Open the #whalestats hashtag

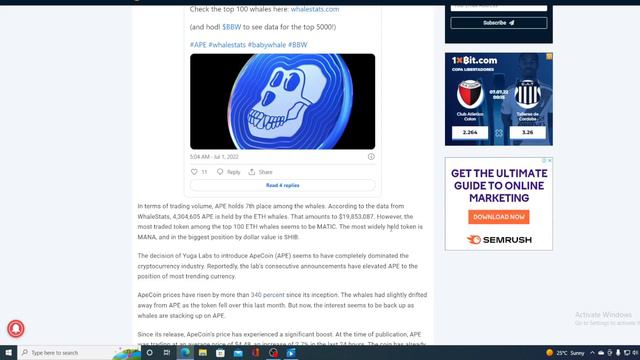tap(227, 45)
